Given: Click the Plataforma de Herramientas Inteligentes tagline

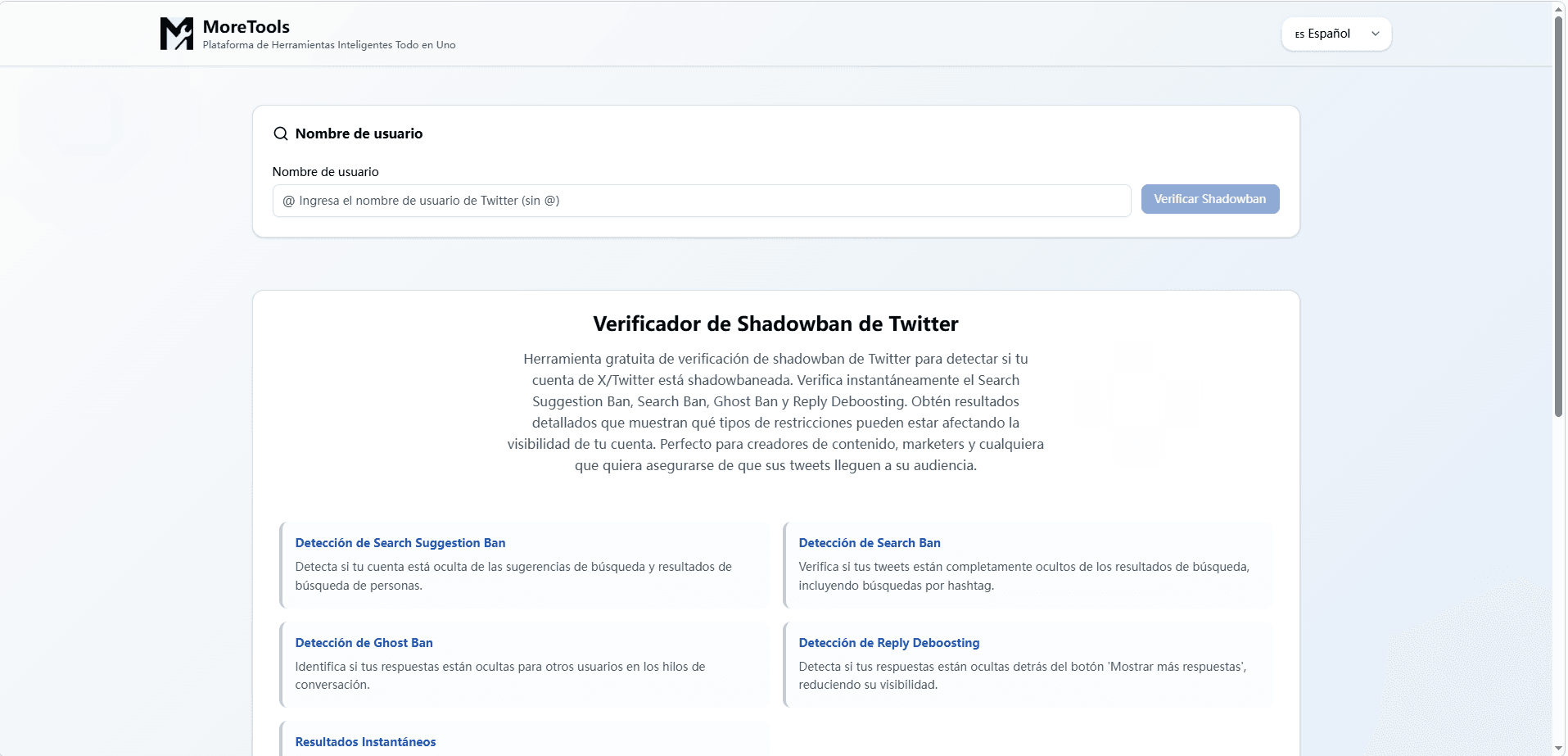Looking at the screenshot, I should [328, 45].
